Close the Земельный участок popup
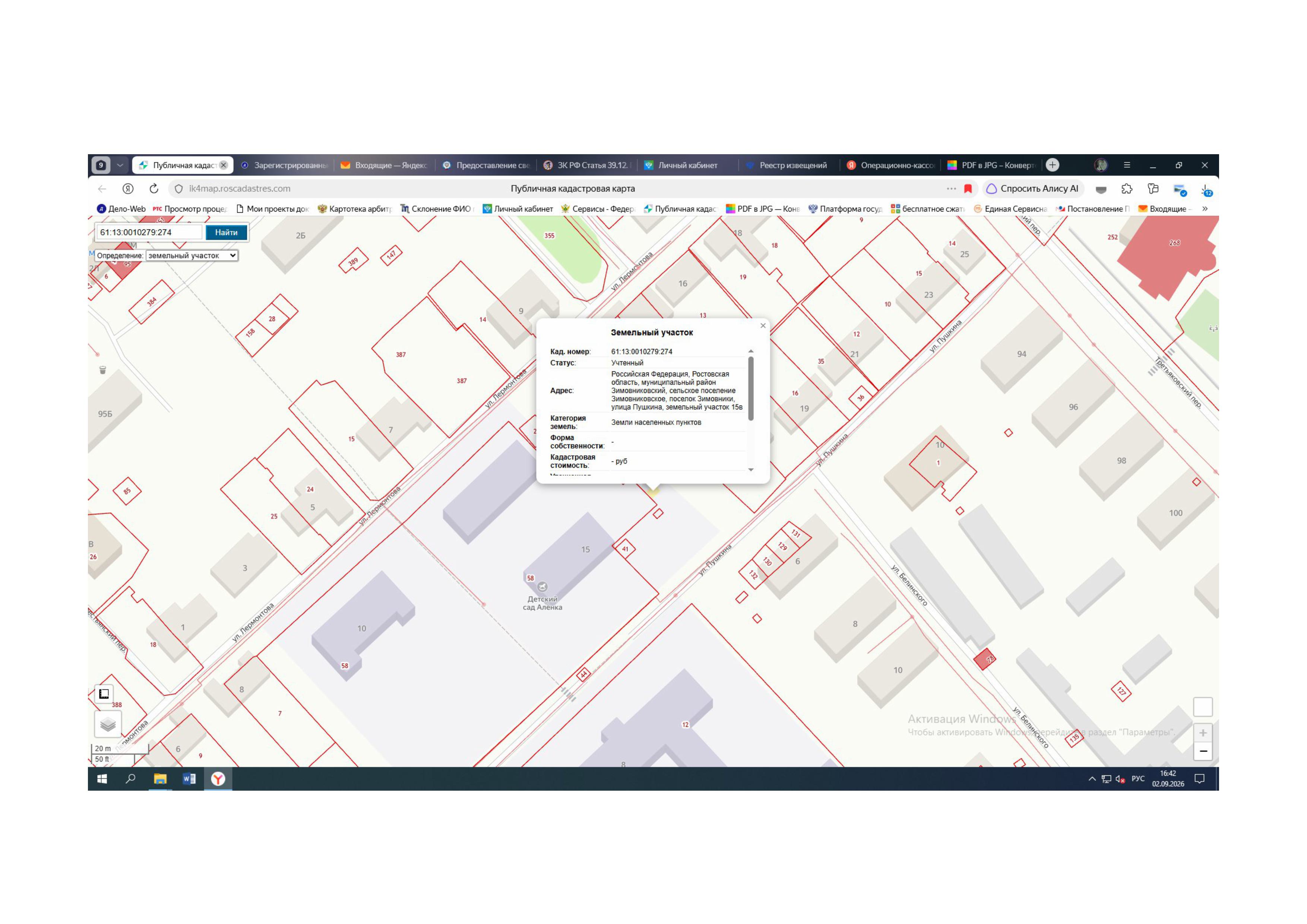This screenshot has height=924, width=1307. coord(763,326)
